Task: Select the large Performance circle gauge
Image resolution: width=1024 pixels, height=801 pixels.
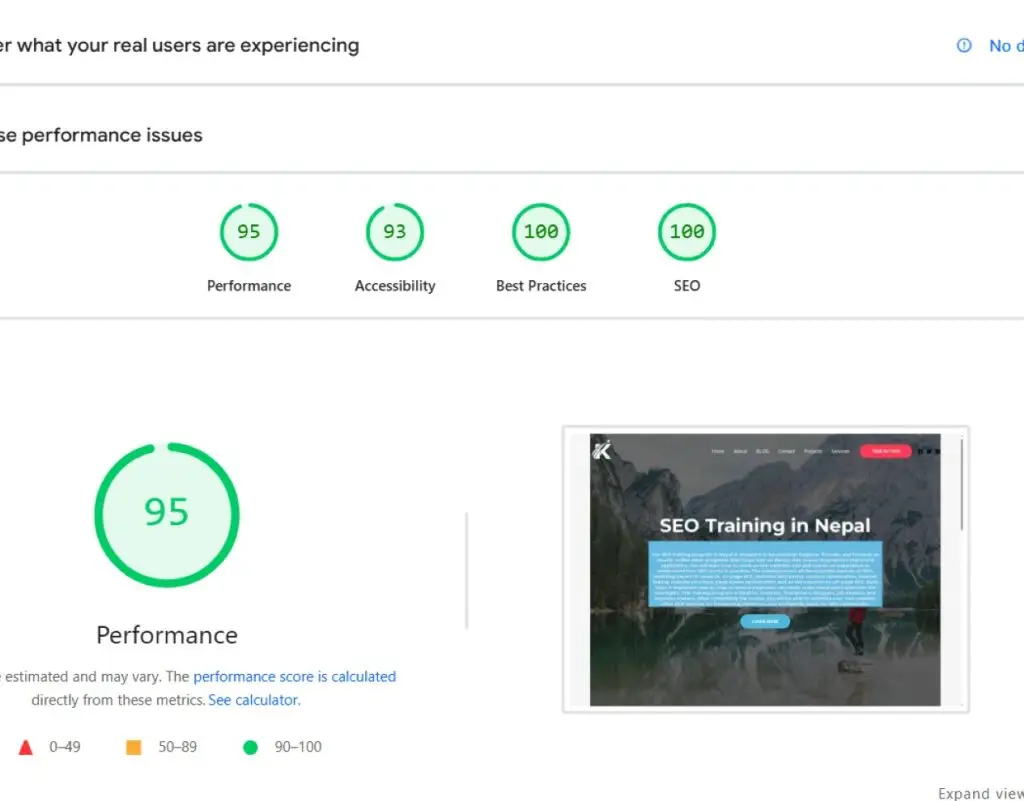Action: (x=166, y=514)
